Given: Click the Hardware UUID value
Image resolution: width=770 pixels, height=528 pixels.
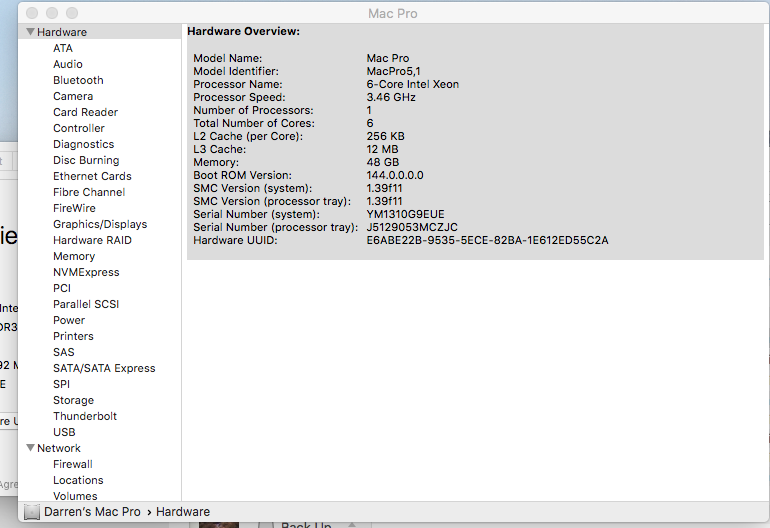Looking at the screenshot, I should (487, 240).
